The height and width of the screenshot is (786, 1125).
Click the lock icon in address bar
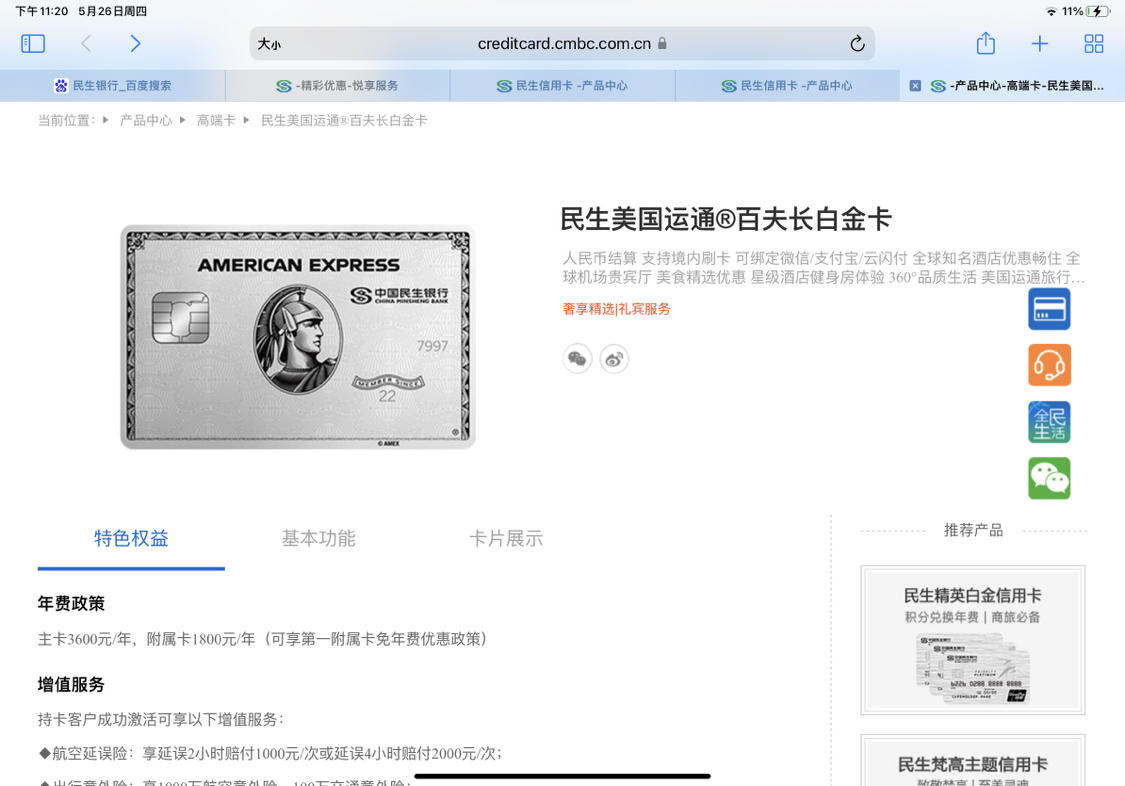tap(662, 44)
